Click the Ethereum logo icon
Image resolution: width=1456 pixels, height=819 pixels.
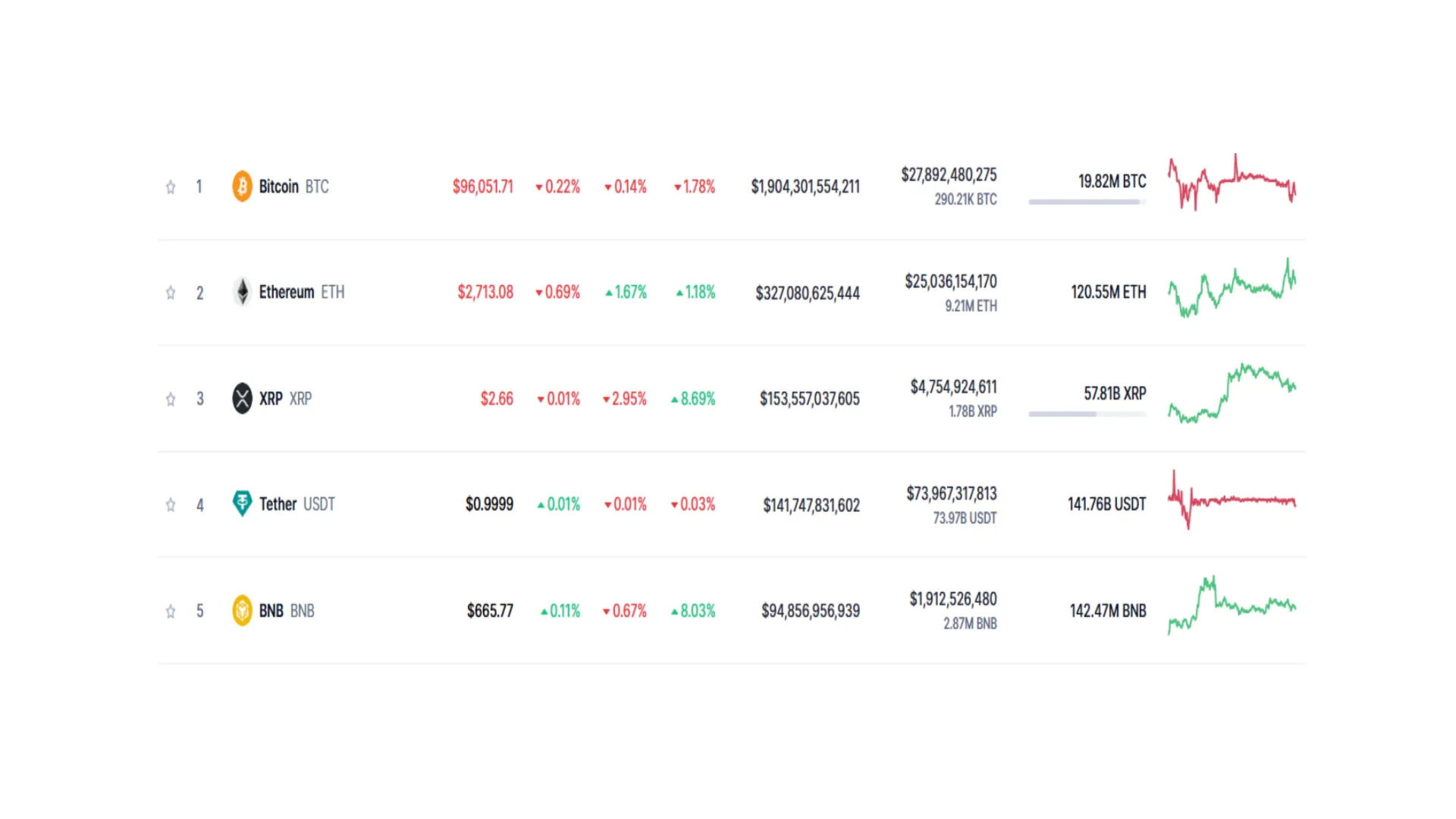[x=242, y=292]
